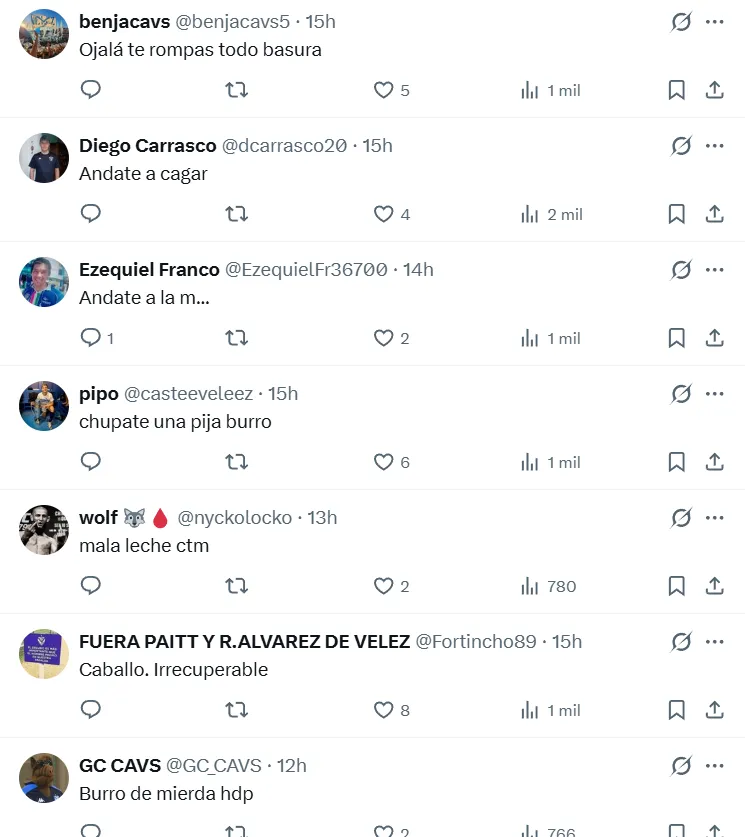745x837 pixels.
Task: Click Grok icon on GC CAVS tweet
Action: pyautogui.click(x=681, y=766)
